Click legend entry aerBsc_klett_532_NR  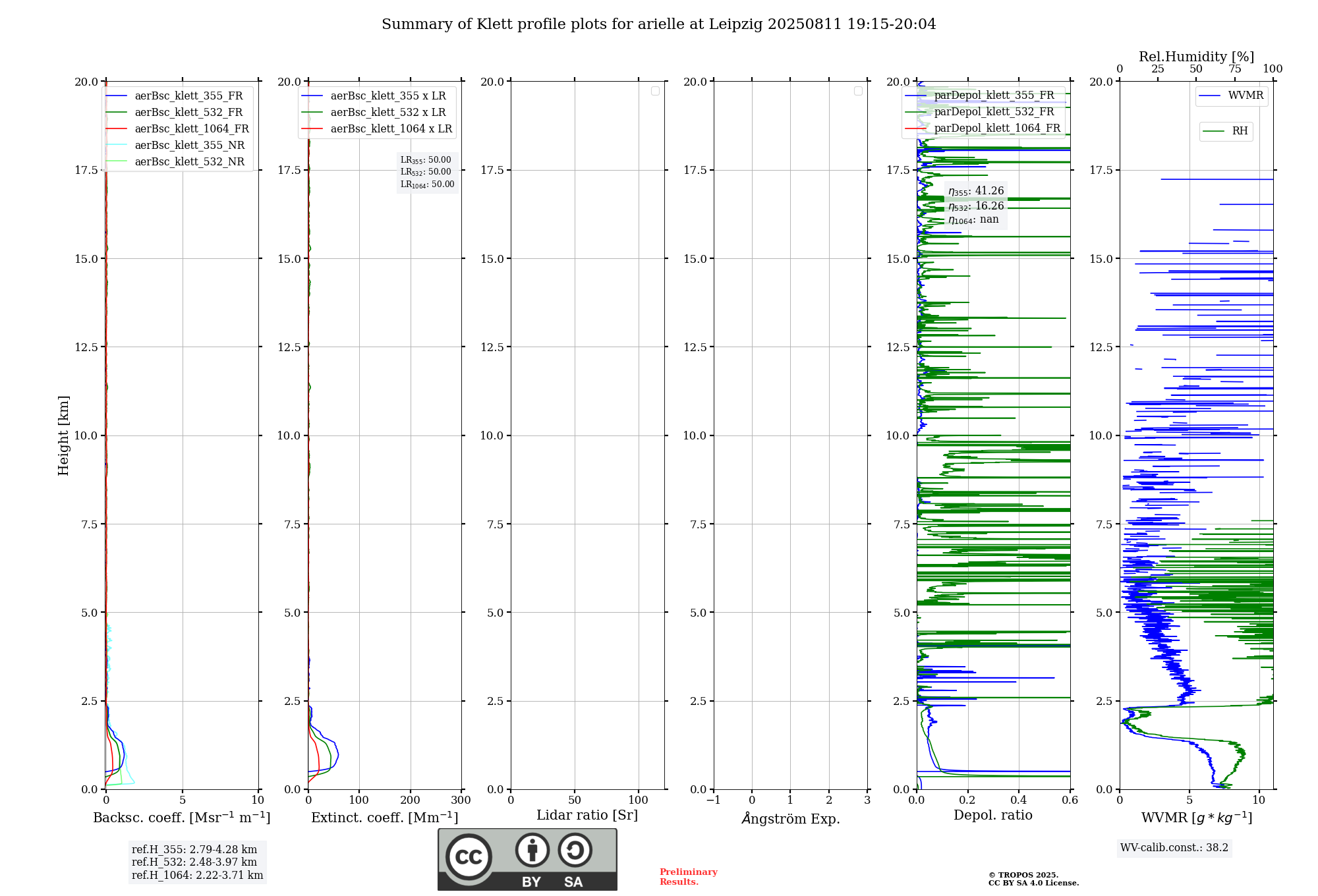pyautogui.click(x=190, y=161)
